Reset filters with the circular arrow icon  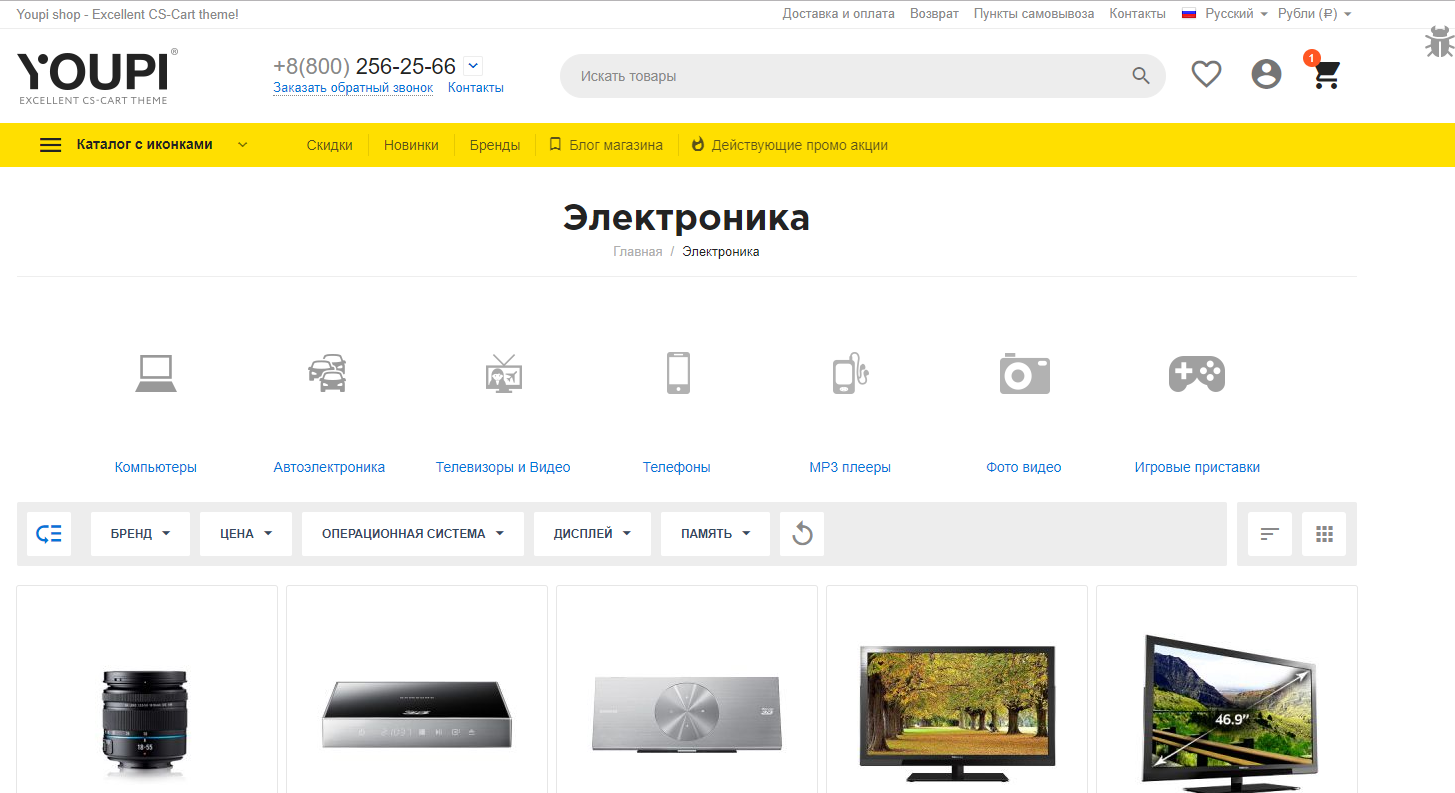click(802, 534)
